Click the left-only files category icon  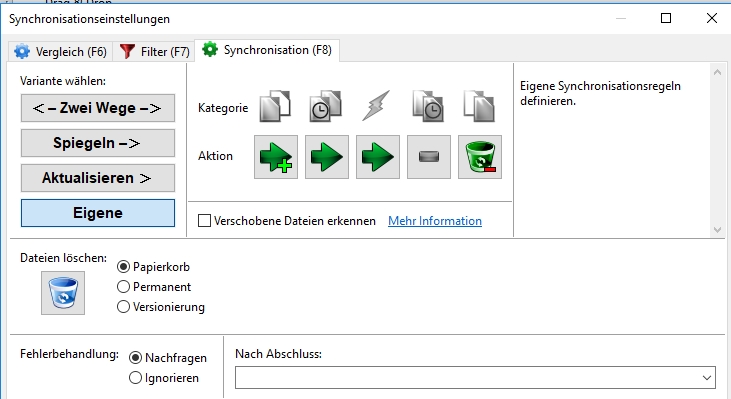tap(275, 106)
